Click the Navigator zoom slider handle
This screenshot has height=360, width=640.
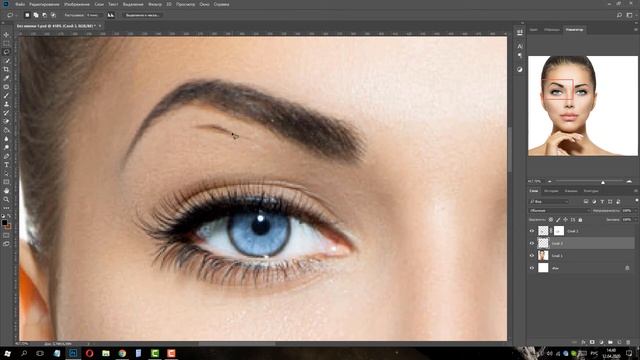603,182
